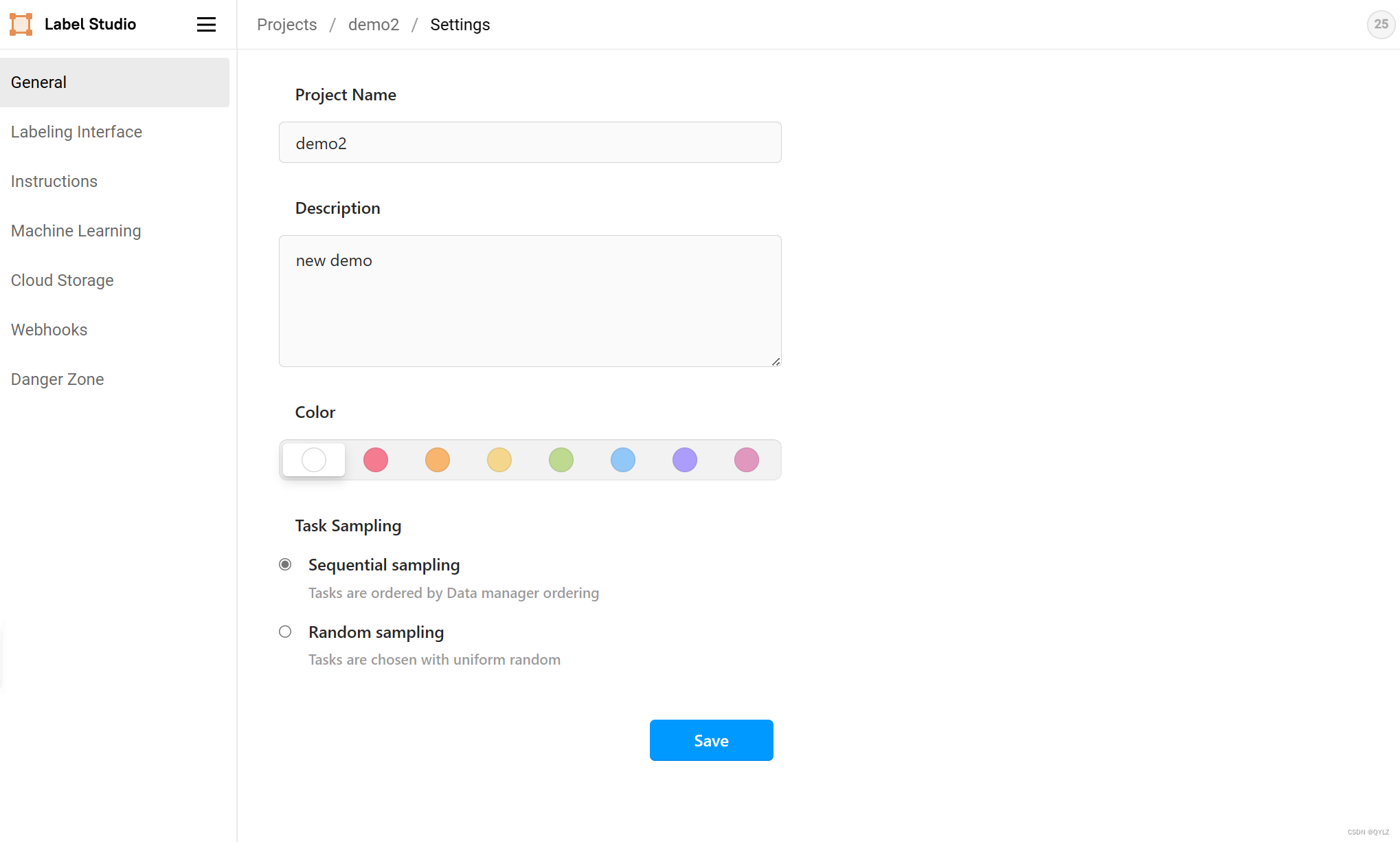
Task: Choose the blue color swatch
Action: coord(623,460)
